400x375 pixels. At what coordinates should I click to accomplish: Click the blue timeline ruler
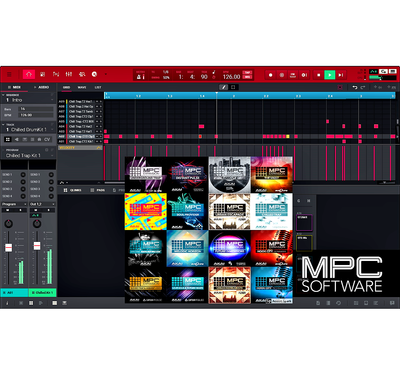(250, 96)
